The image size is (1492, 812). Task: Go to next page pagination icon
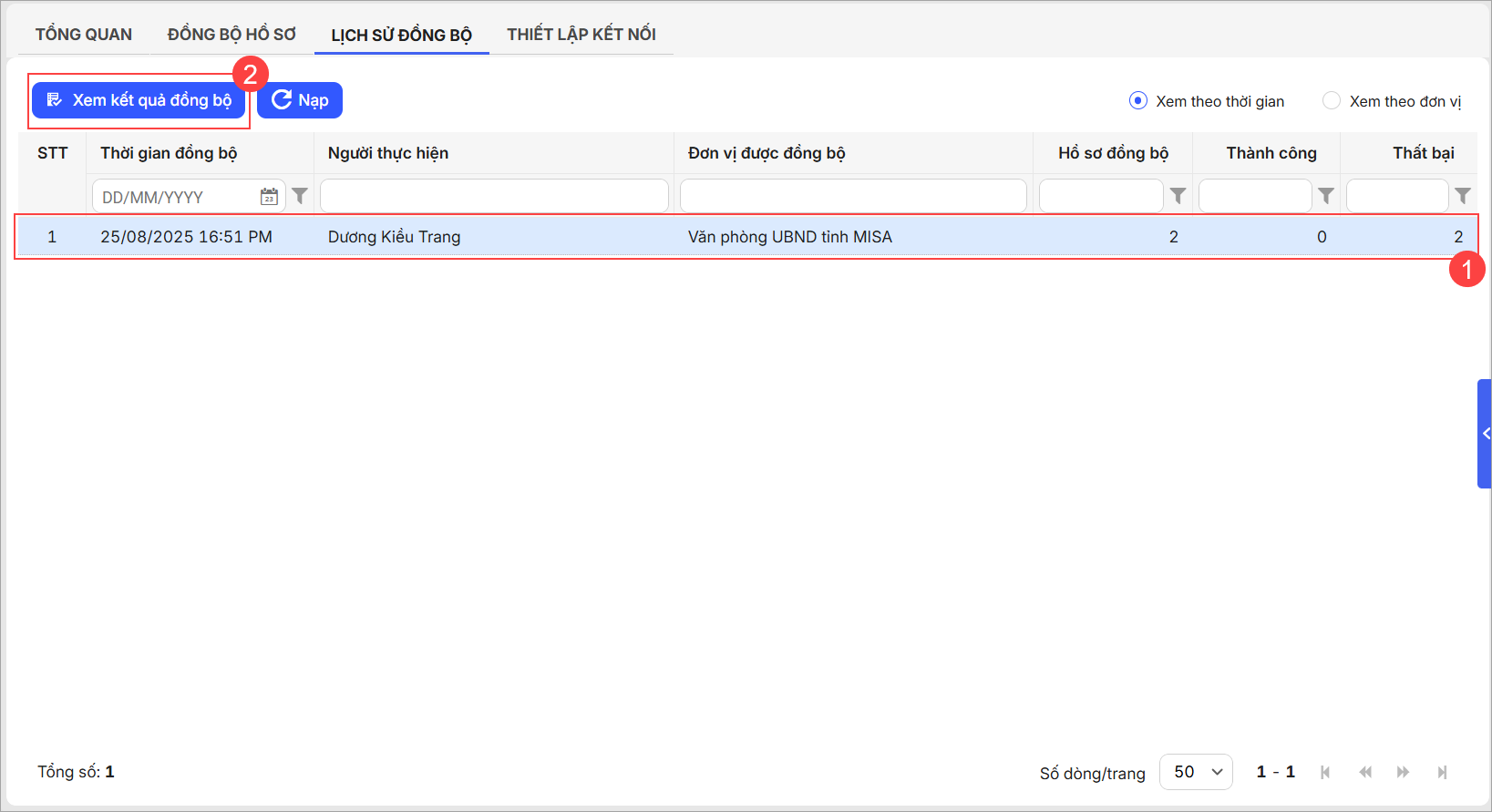pos(1403,772)
